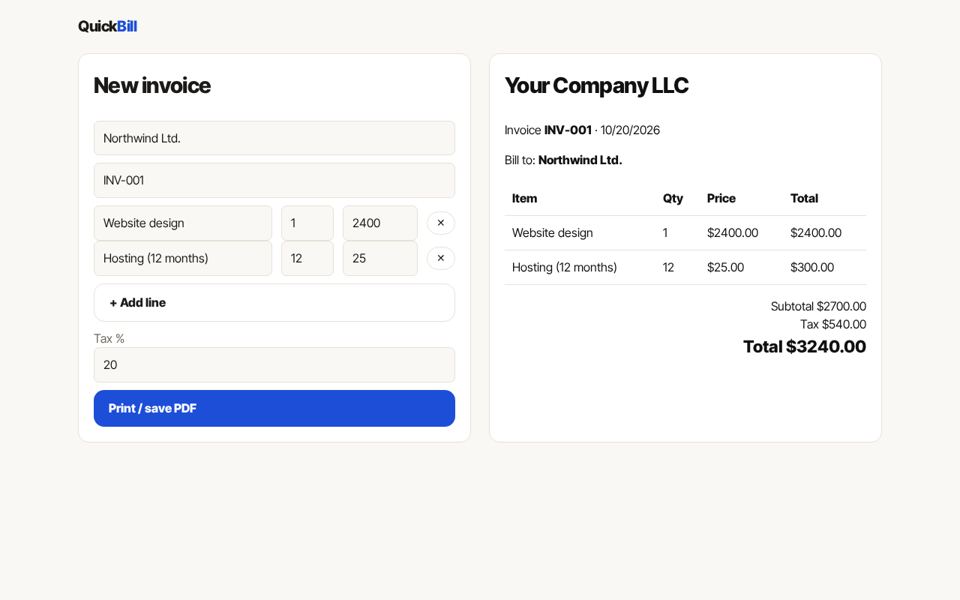The width and height of the screenshot is (960, 600).
Task: Click the Qty column header
Action: [672, 198]
